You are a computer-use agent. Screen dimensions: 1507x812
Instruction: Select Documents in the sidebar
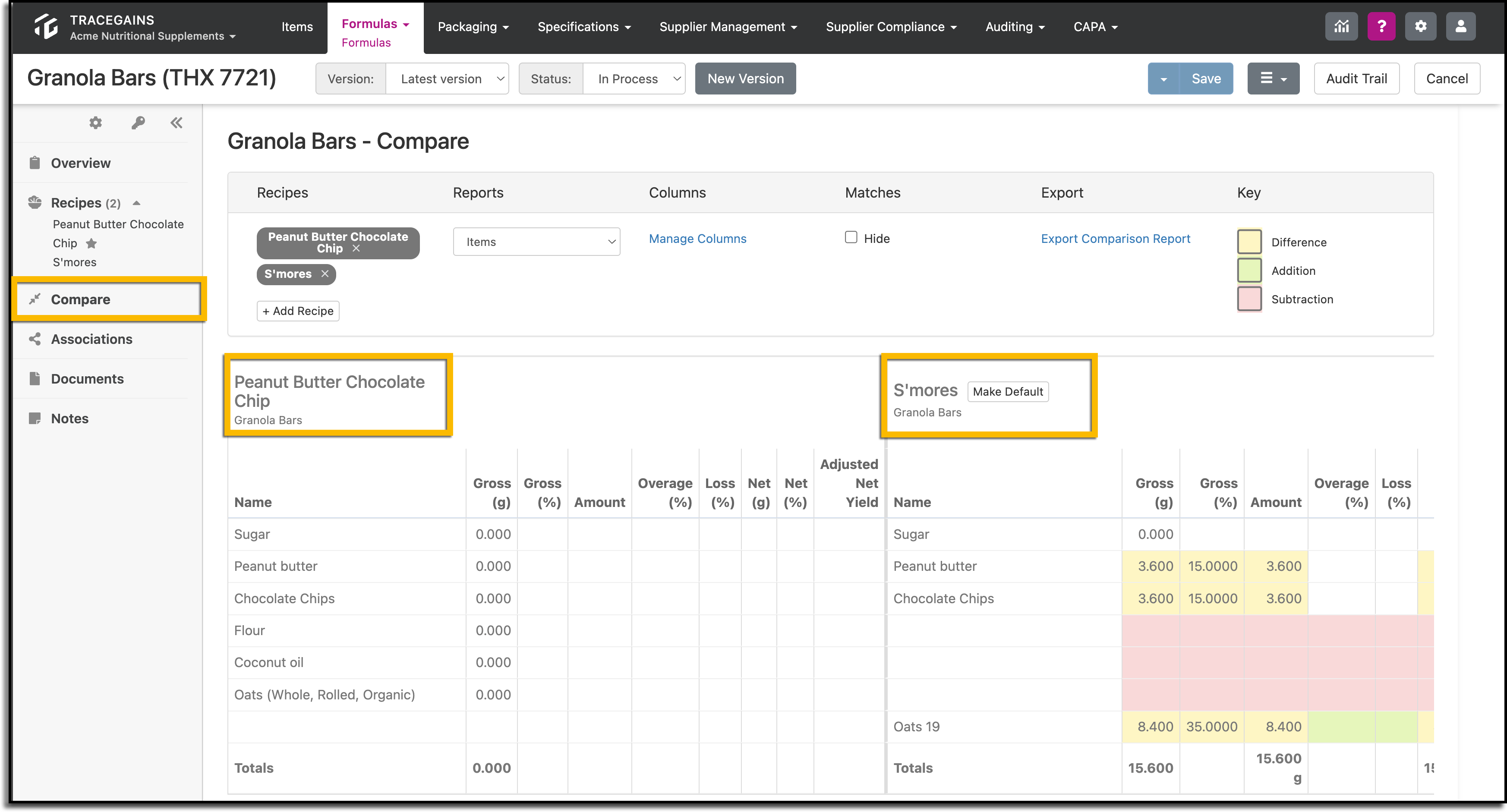pyautogui.click(x=87, y=378)
